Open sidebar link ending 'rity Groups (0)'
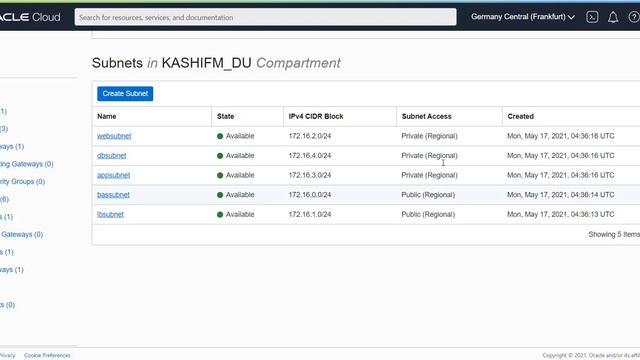The image size is (640, 360). coord(22,182)
